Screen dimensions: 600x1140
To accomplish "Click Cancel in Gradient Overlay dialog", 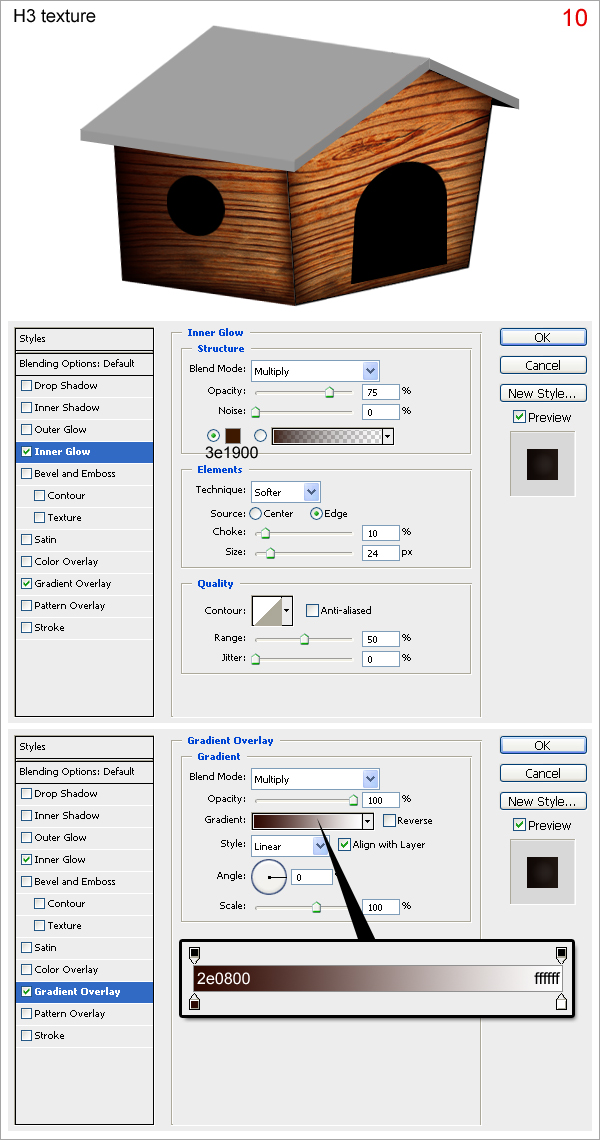I will (x=543, y=773).
